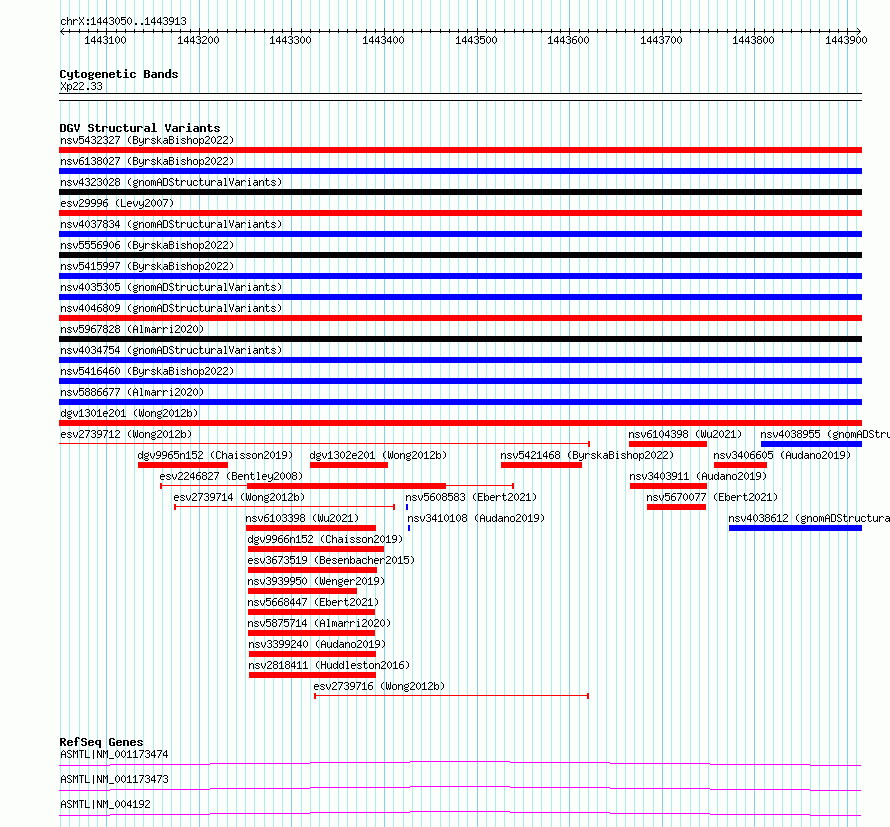Click nsv5670077 (Ebert2021) label
Image resolution: width=890 pixels, height=827 pixels.
click(712, 497)
